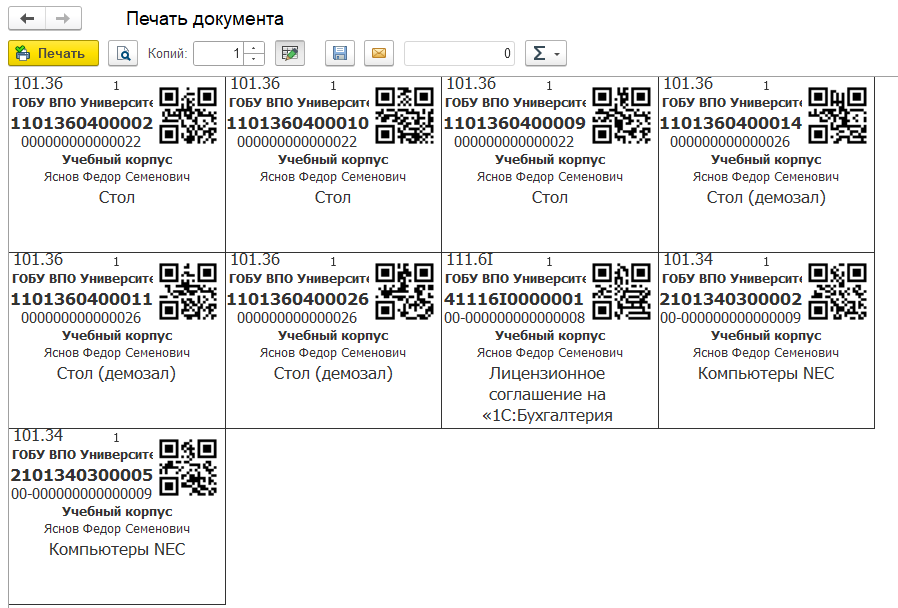This screenshot has width=898, height=608.
Task: Click Стол on label 1101360400009
Action: pos(550,198)
